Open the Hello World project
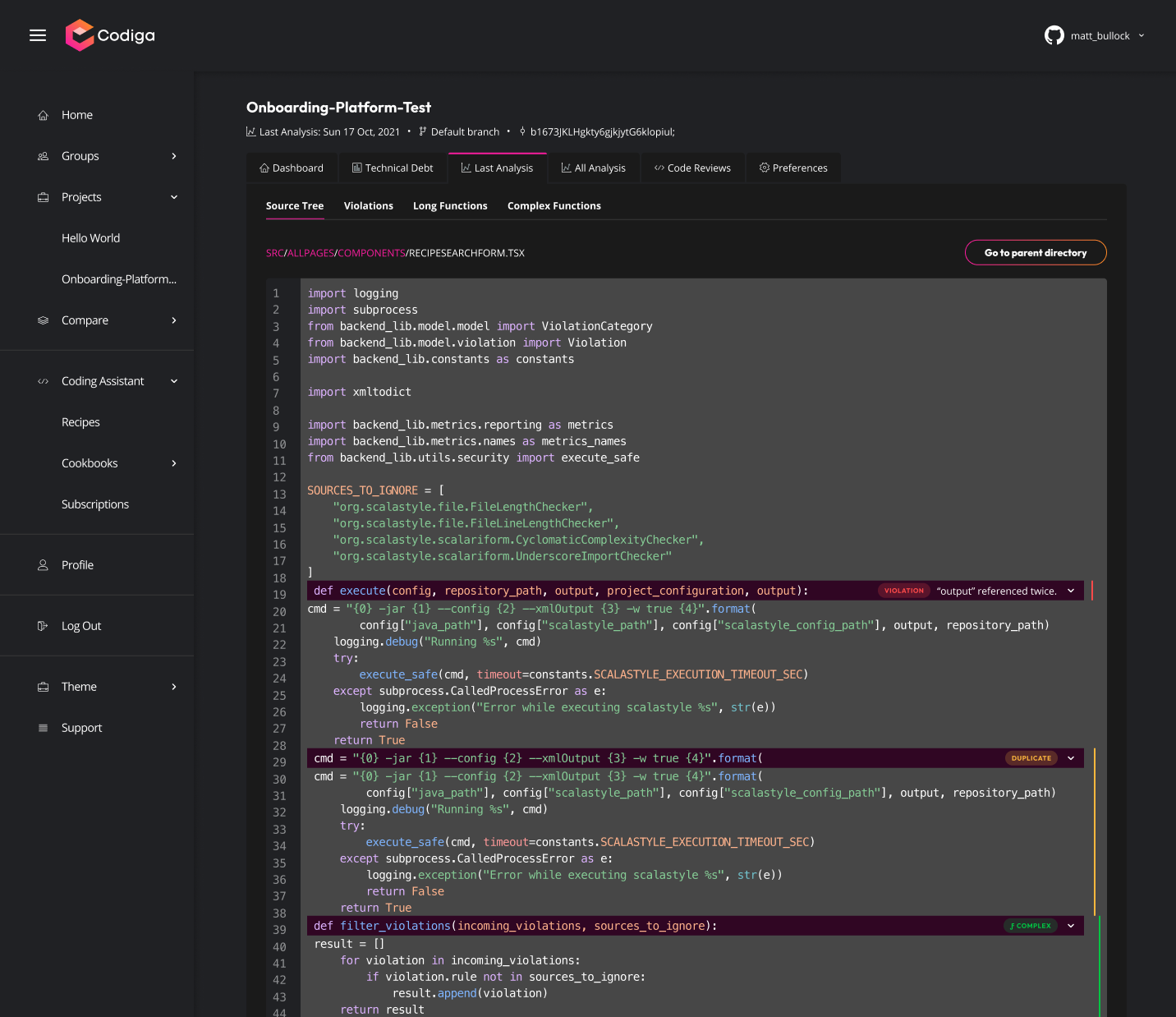The height and width of the screenshot is (1017, 1176). click(x=90, y=238)
